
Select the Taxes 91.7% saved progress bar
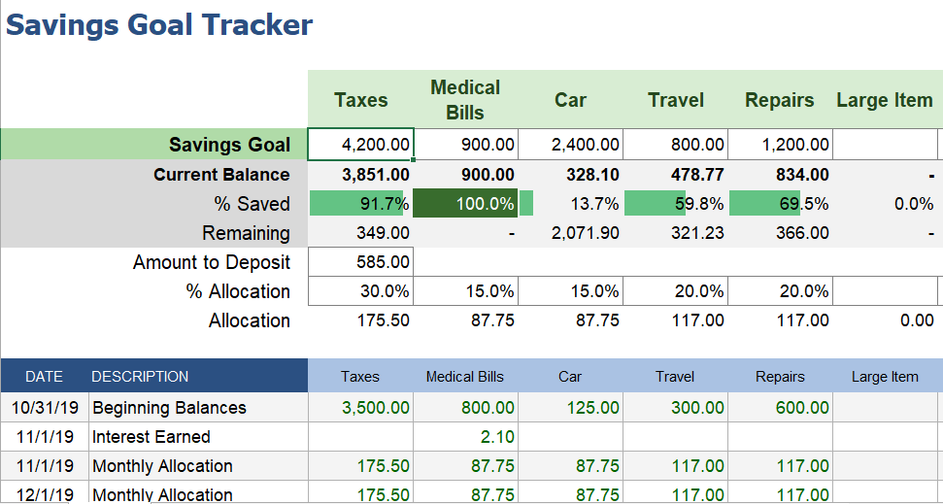click(x=361, y=204)
